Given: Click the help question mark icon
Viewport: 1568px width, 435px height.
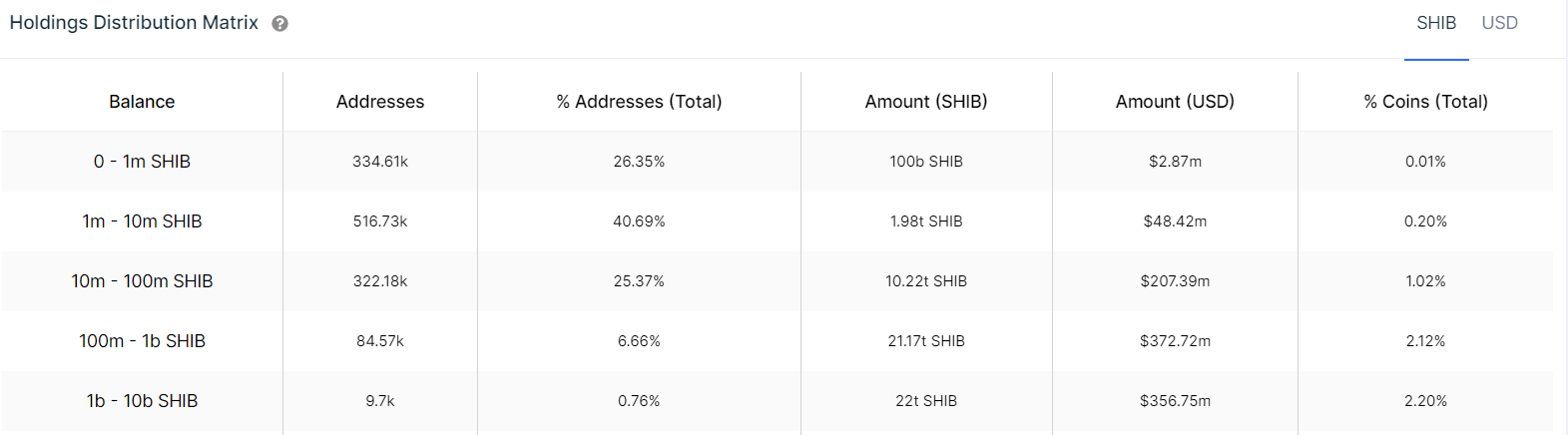Looking at the screenshot, I should 280,24.
